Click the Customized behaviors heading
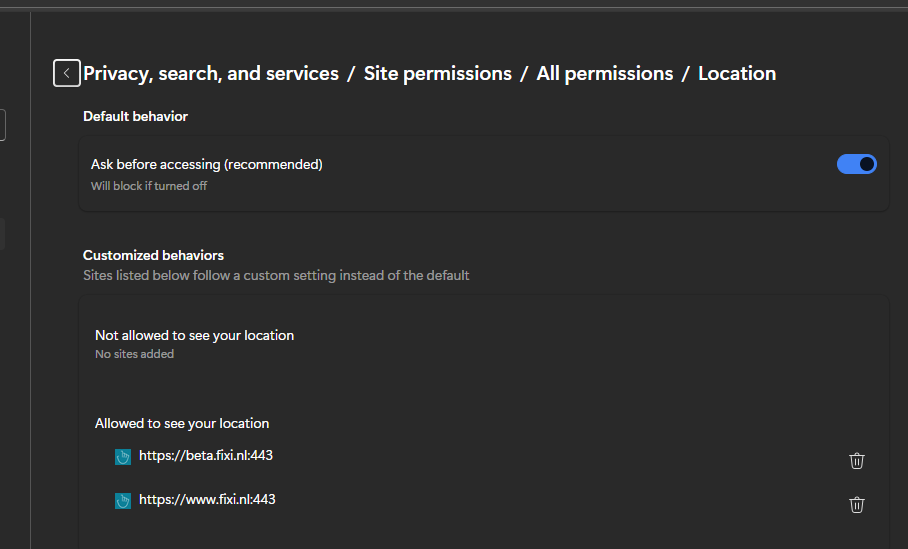Viewport: 908px width, 549px height. (153, 255)
